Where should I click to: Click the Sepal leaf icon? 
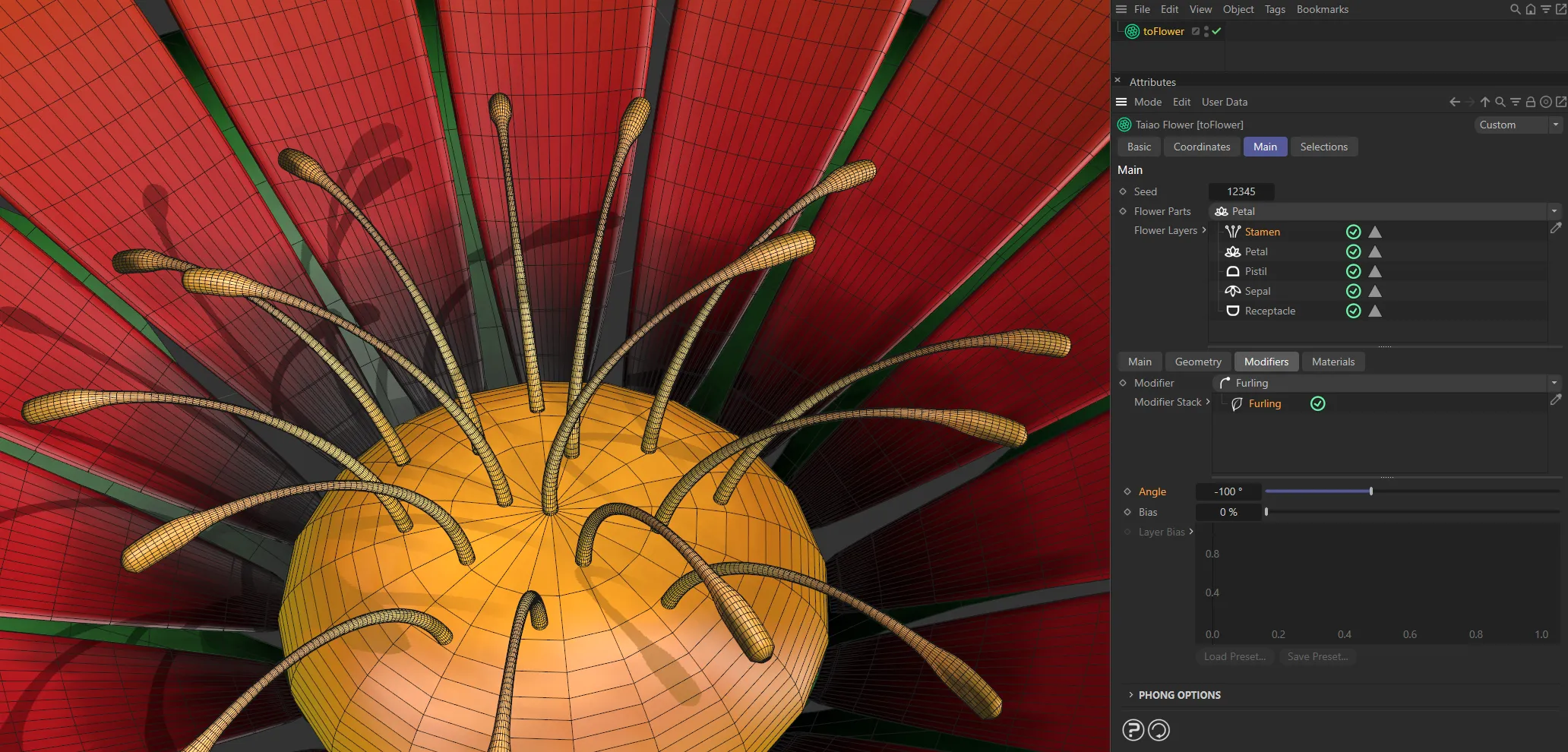coord(1232,291)
